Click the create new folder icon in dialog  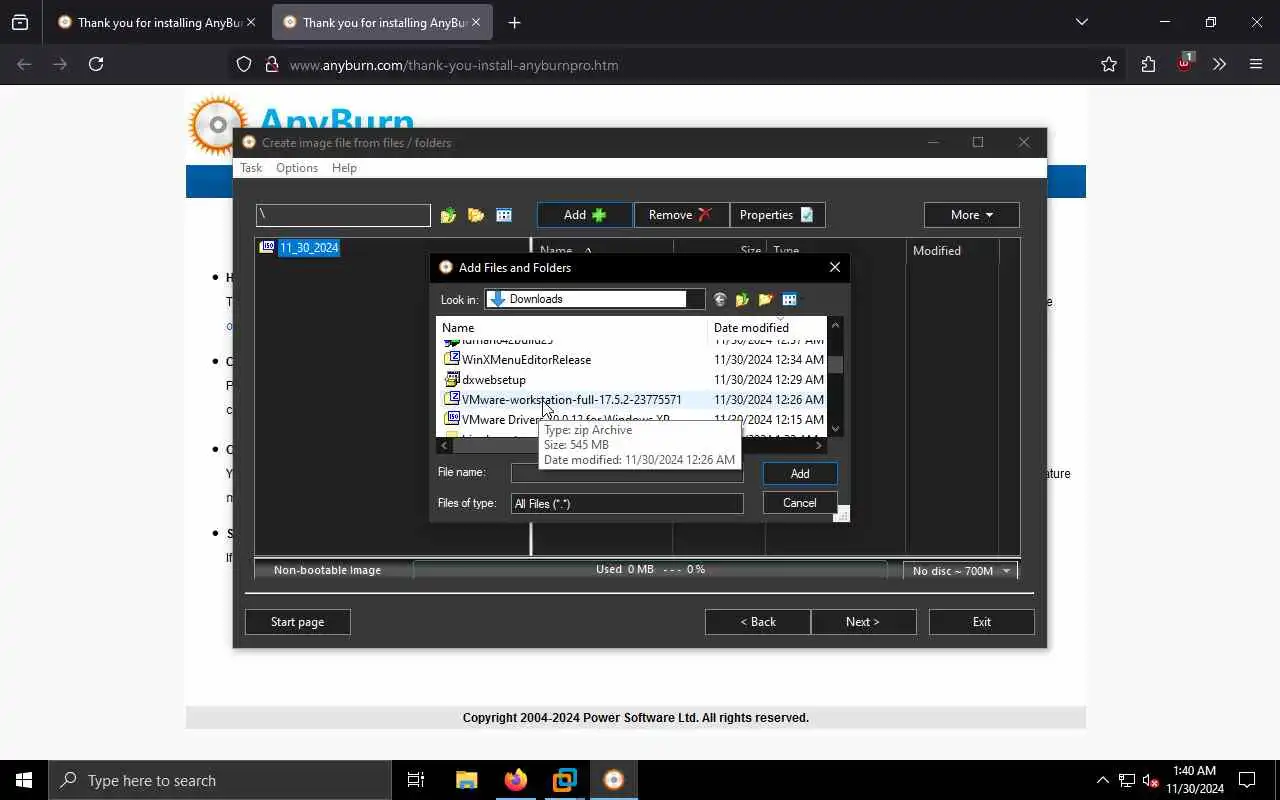pyautogui.click(x=766, y=299)
